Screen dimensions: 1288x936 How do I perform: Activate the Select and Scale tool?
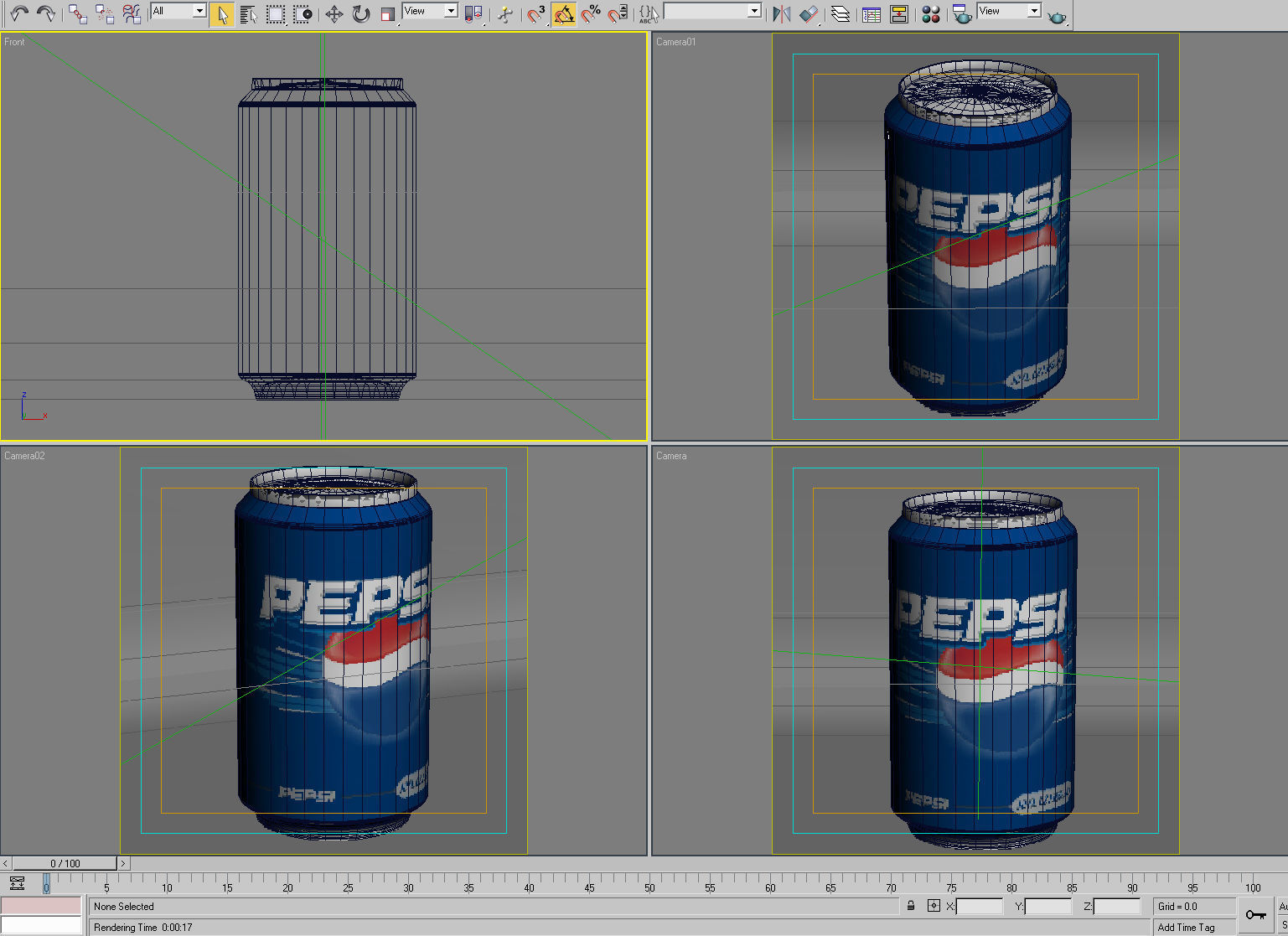388,14
